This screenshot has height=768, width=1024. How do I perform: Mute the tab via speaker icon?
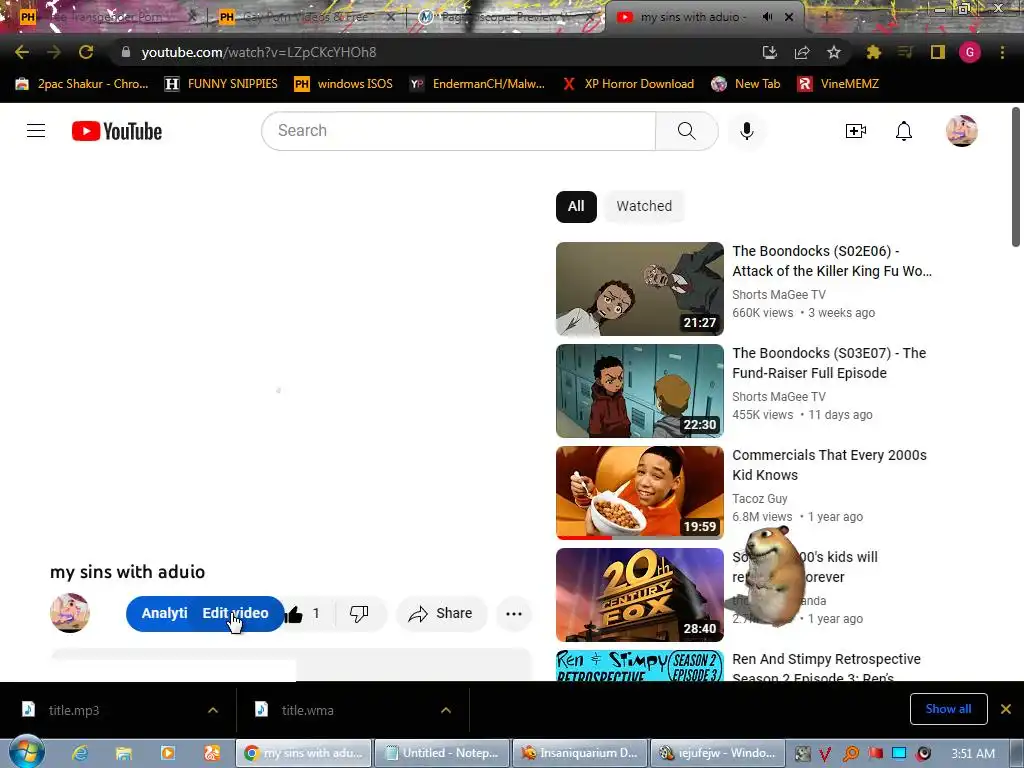[x=767, y=17]
